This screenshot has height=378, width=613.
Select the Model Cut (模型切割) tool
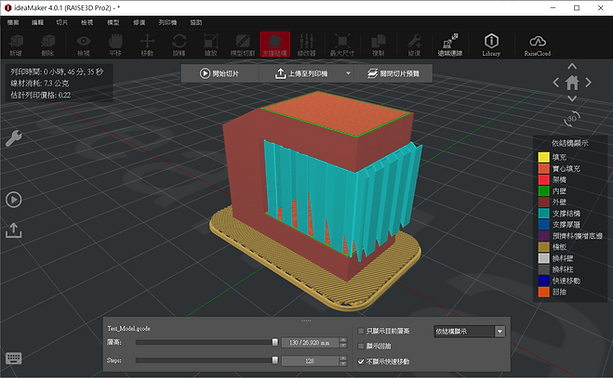(x=242, y=45)
